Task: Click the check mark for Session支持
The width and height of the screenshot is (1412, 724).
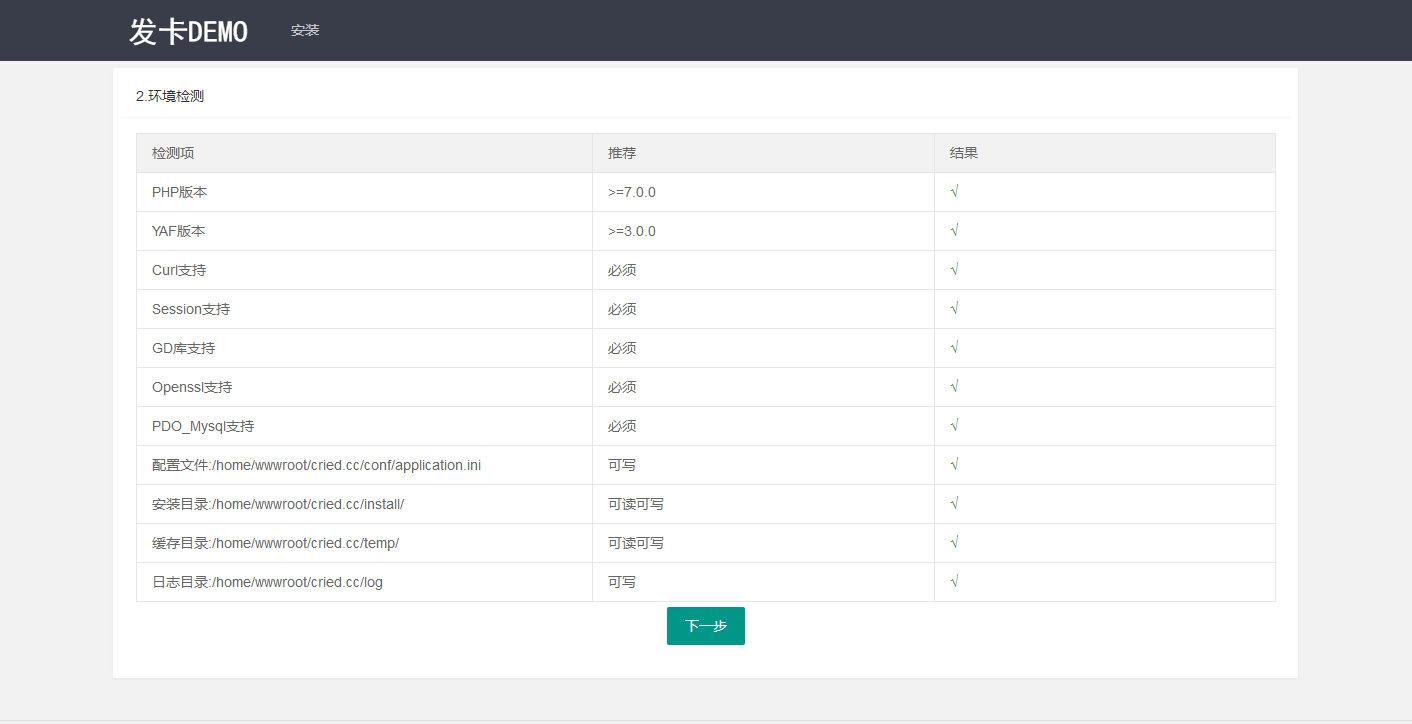Action: point(955,308)
